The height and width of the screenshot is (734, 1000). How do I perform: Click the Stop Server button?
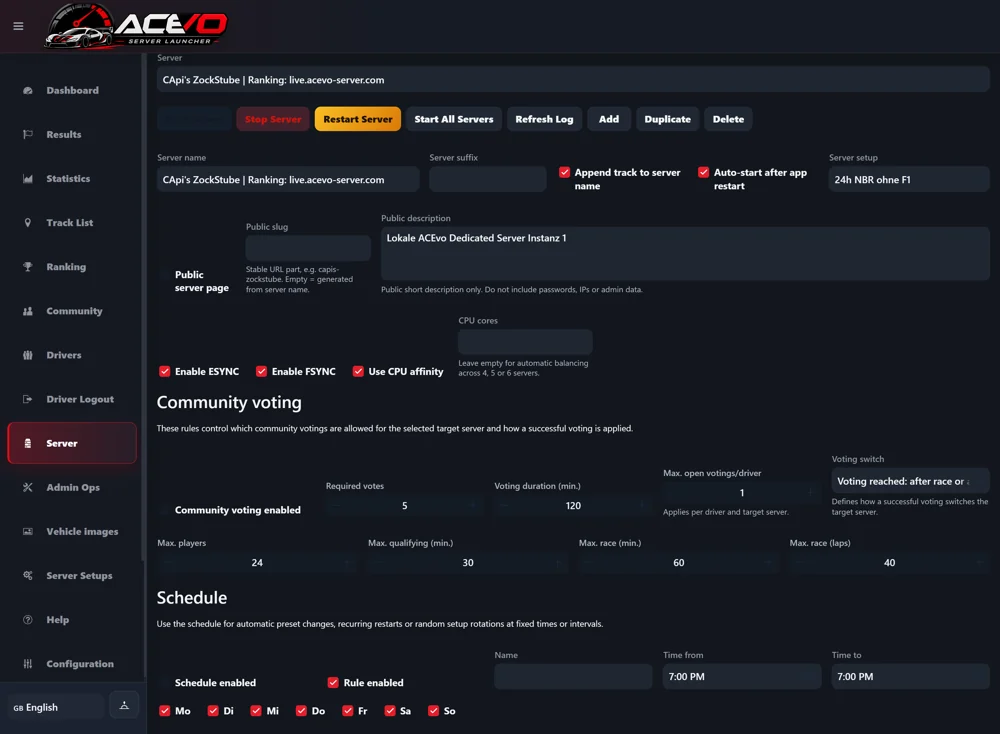point(273,119)
